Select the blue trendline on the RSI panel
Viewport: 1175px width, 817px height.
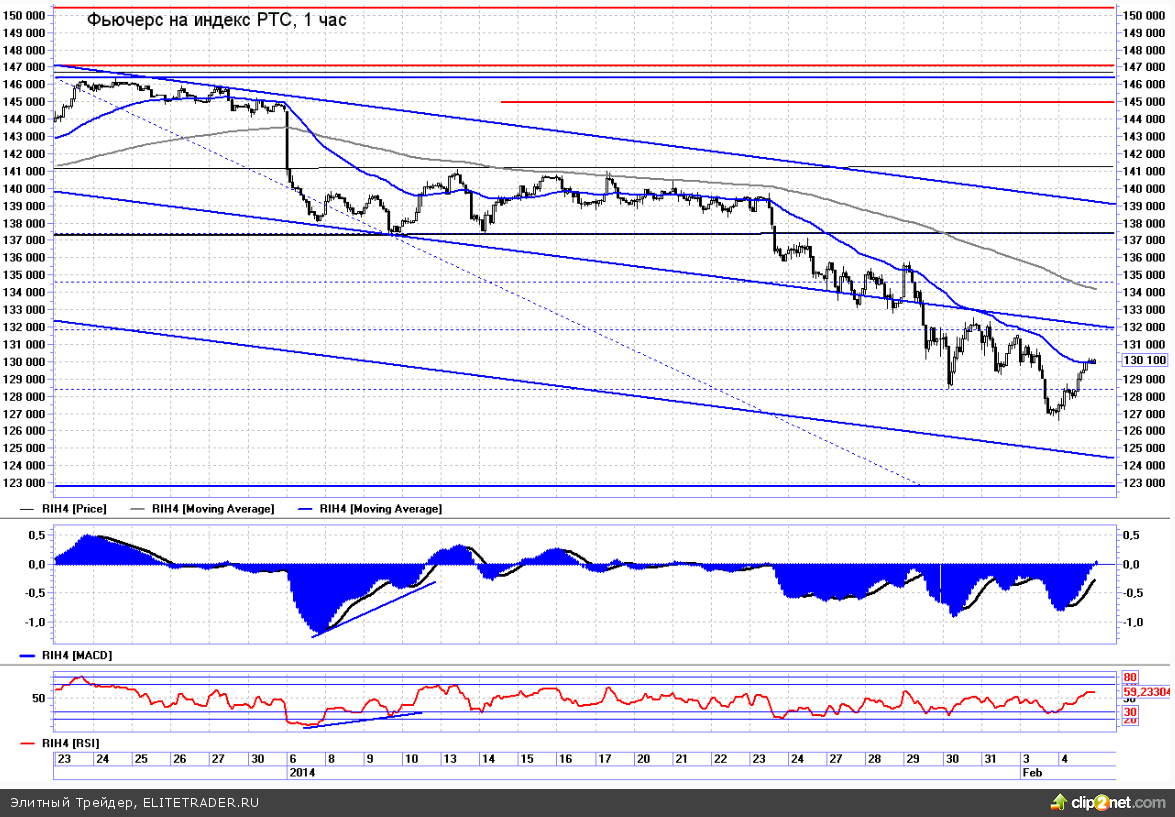(370, 718)
